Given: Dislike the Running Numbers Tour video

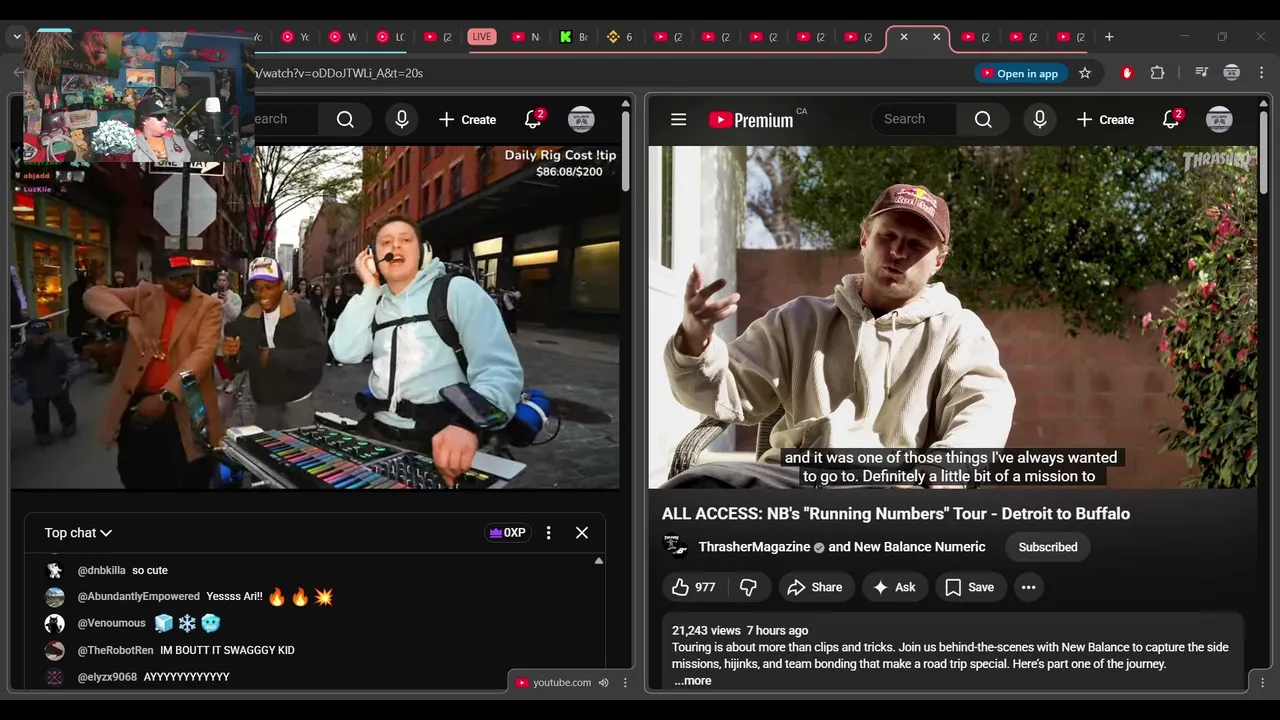Looking at the screenshot, I should tap(749, 587).
